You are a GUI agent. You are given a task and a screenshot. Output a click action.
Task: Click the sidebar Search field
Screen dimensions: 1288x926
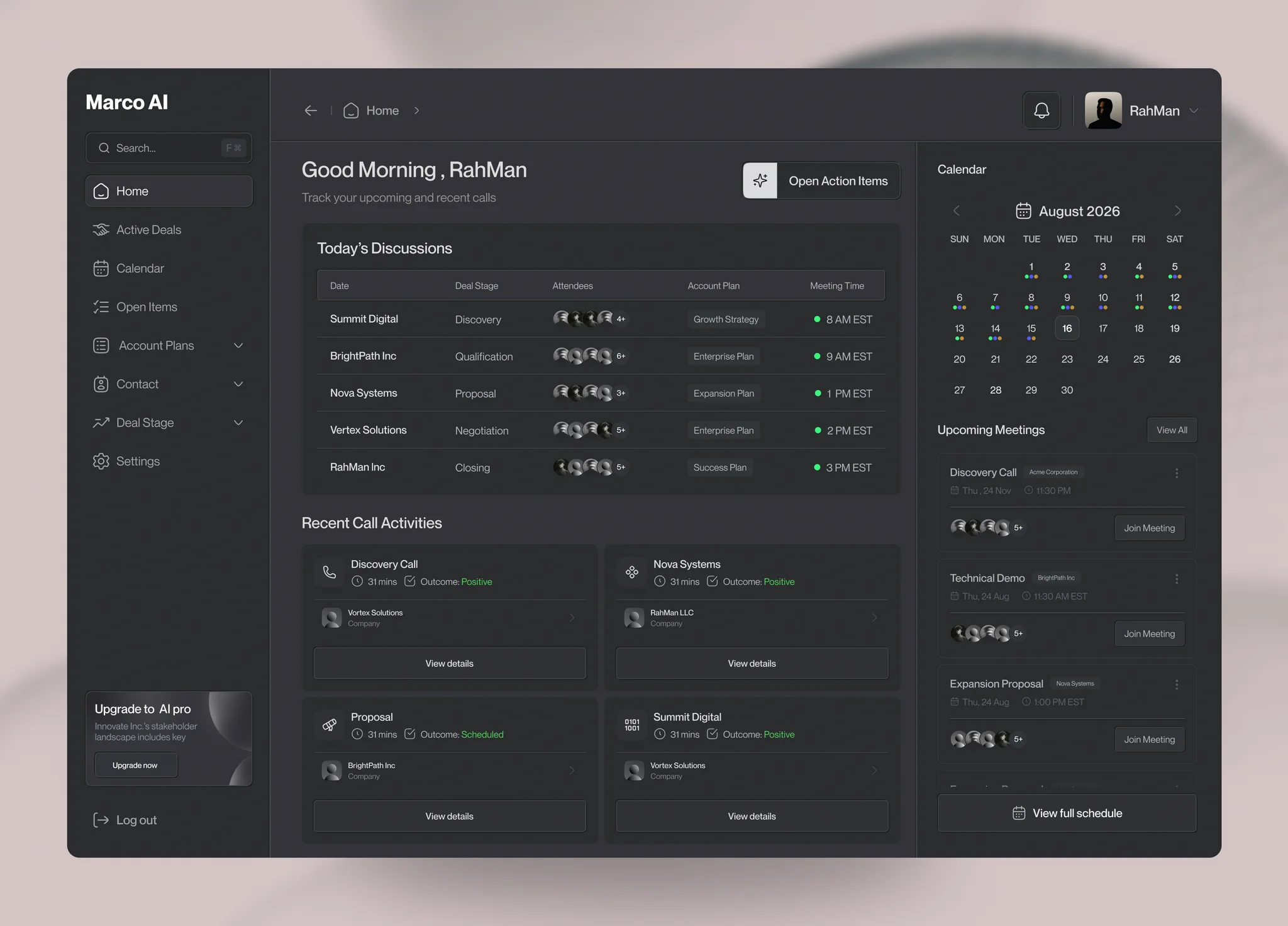pyautogui.click(x=169, y=148)
